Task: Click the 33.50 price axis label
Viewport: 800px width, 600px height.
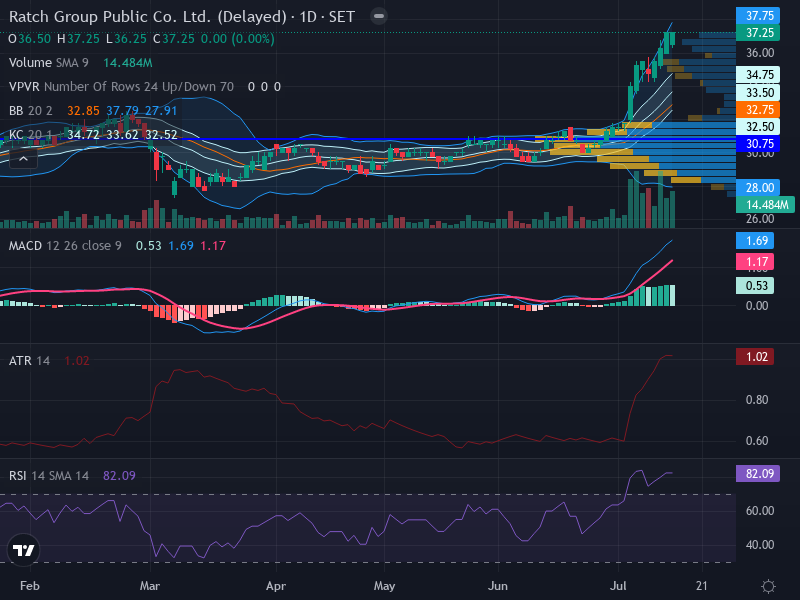Action: point(757,93)
